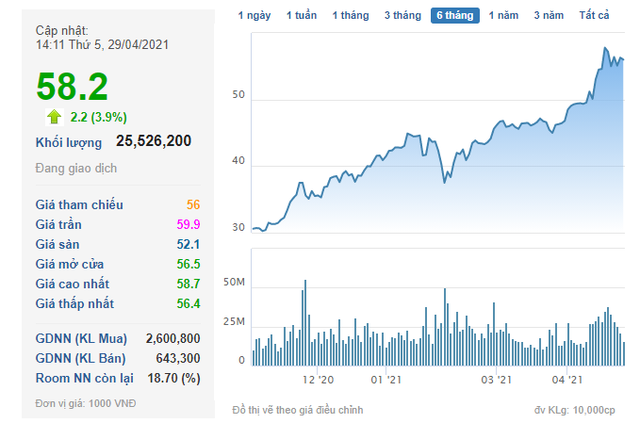Click the Khối lượng volume figure 25,526,200
Image resolution: width=640 pixels, height=423 pixels.
coord(153,142)
